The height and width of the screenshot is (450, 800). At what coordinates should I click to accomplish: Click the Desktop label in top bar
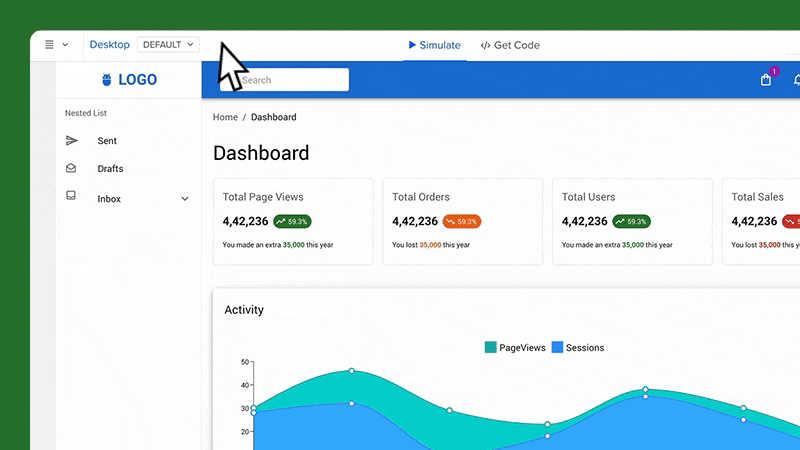pyautogui.click(x=109, y=45)
